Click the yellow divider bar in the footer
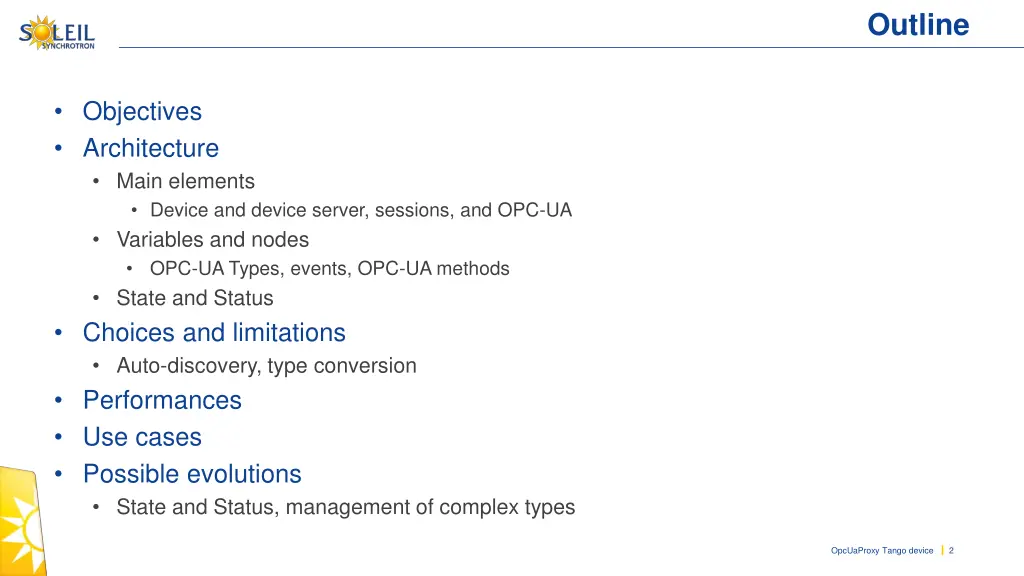The height and width of the screenshot is (576, 1024). (x=942, y=550)
